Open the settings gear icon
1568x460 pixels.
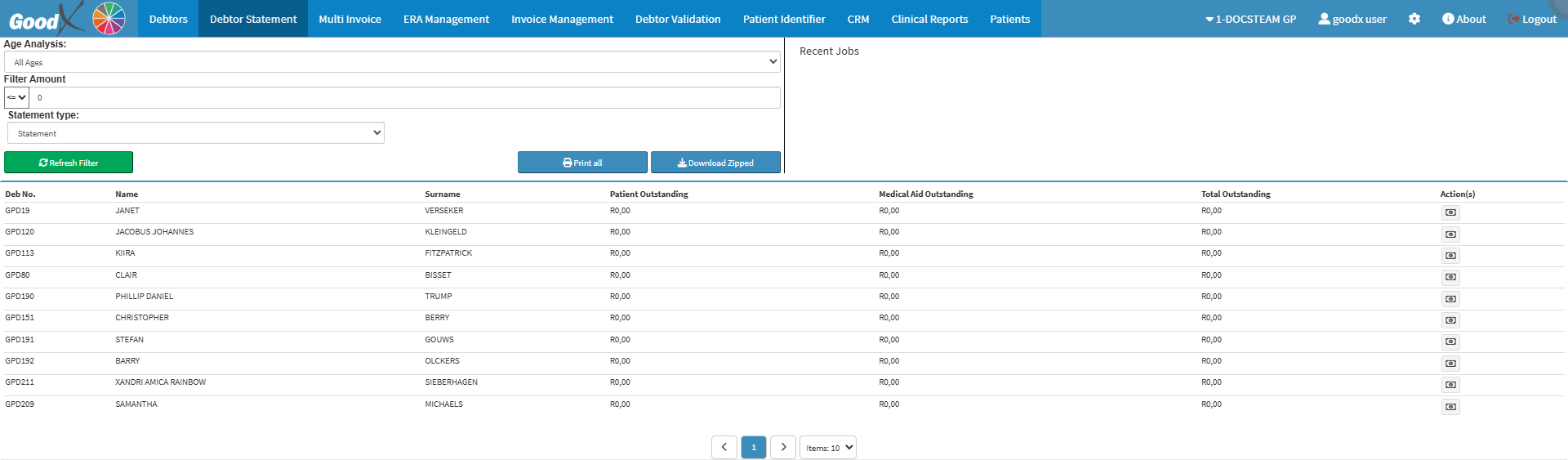(1414, 19)
